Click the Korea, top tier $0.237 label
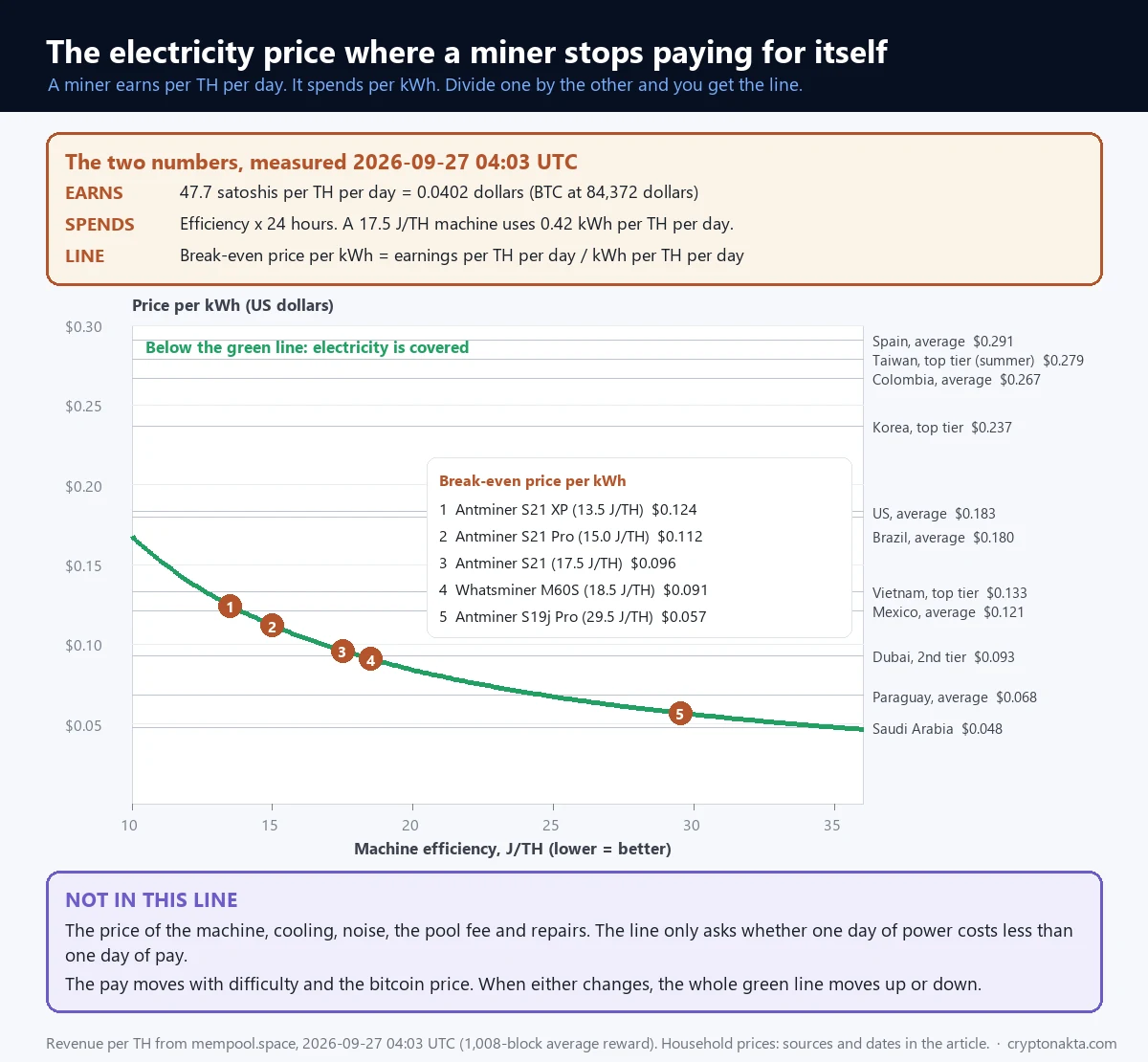 click(941, 428)
